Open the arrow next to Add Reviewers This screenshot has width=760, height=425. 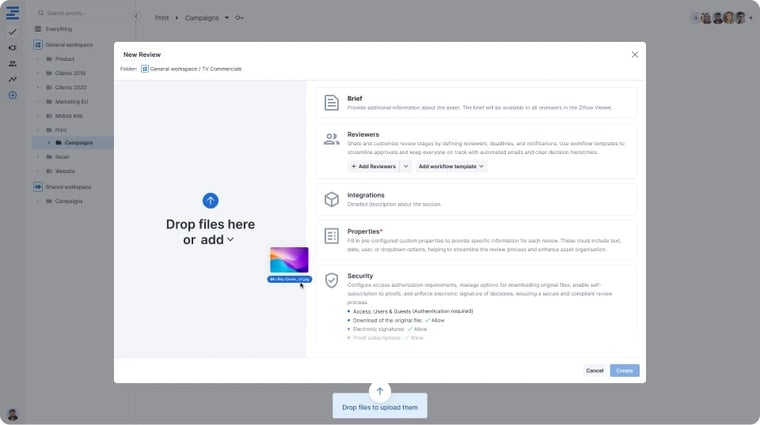pyautogui.click(x=406, y=166)
